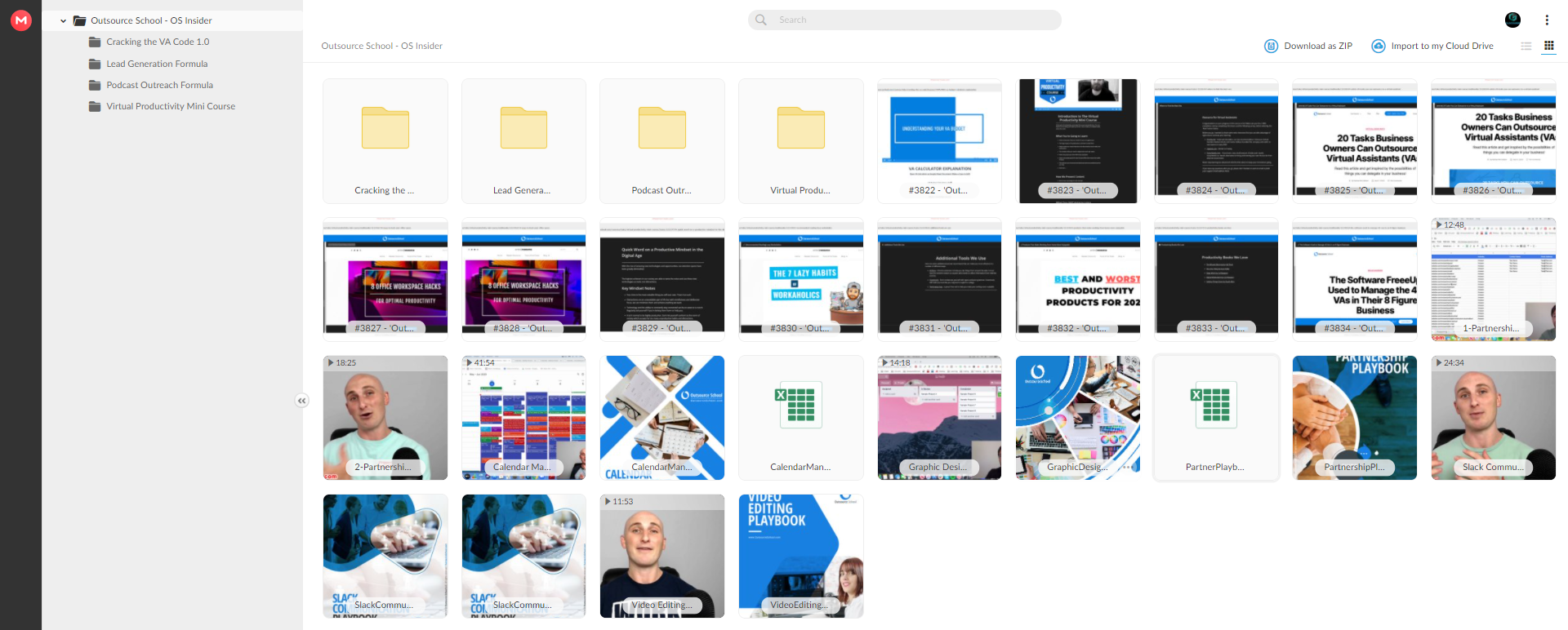Open file thumbnail #3826
Screen dimensions: 1568x630
1494,141
